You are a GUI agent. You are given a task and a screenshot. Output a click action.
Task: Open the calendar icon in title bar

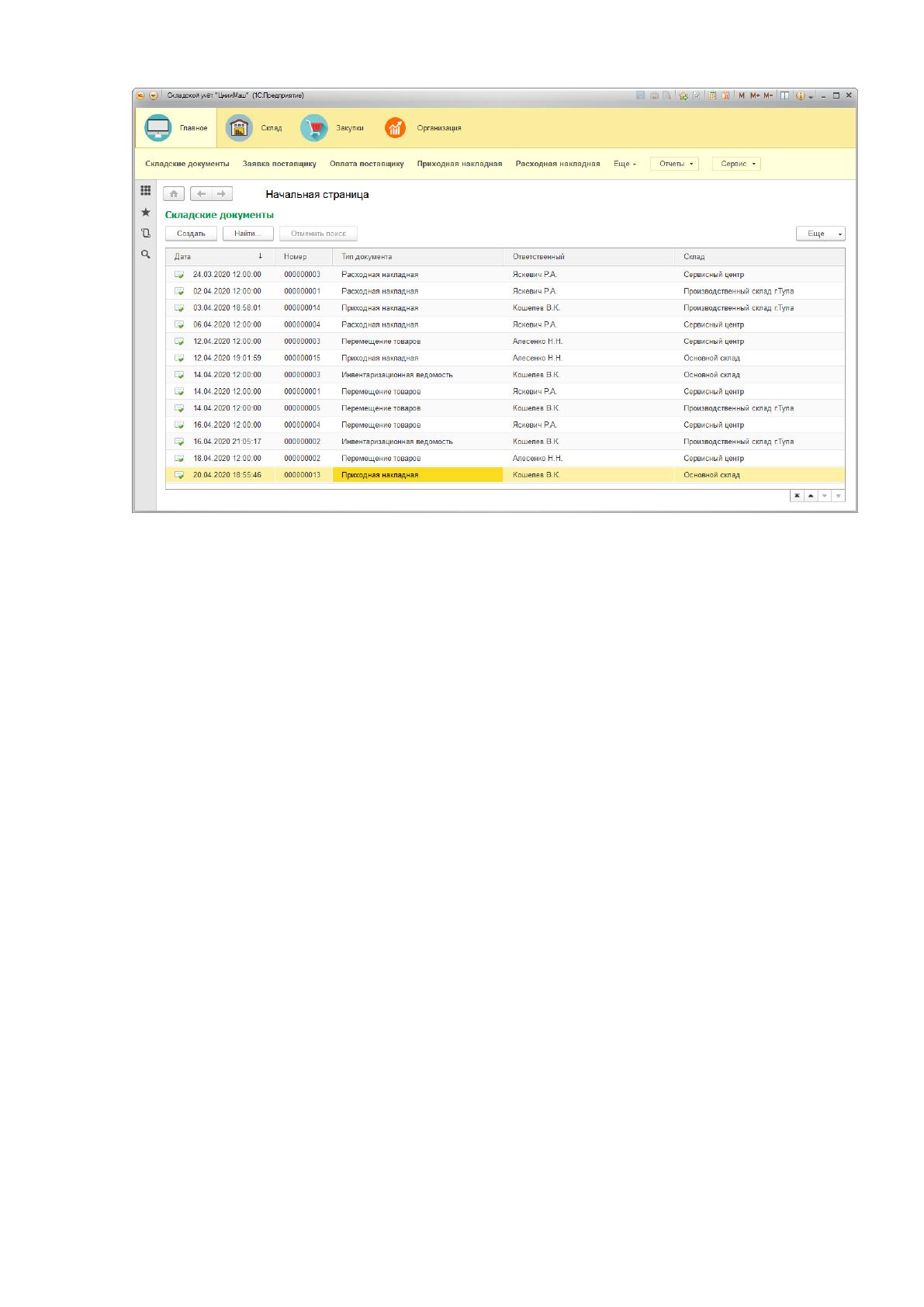point(725,95)
